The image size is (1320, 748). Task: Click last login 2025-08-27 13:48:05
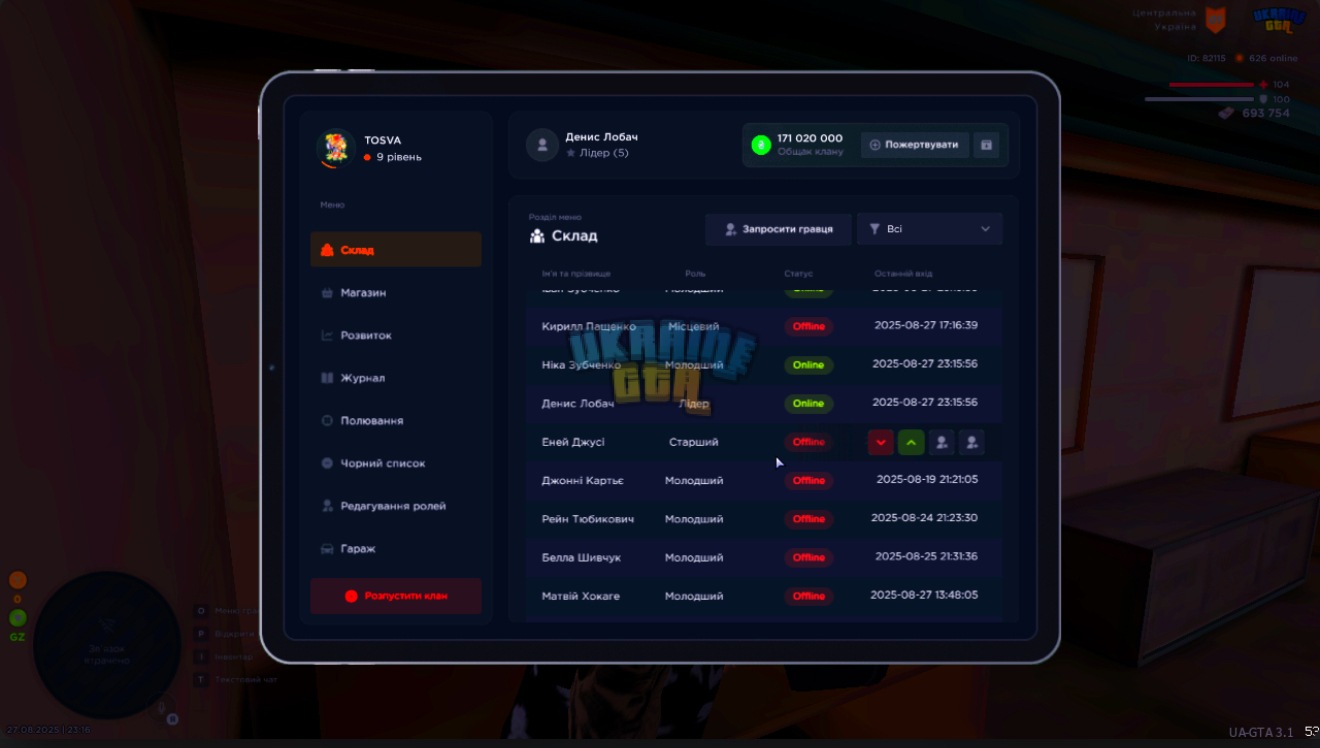926,595
